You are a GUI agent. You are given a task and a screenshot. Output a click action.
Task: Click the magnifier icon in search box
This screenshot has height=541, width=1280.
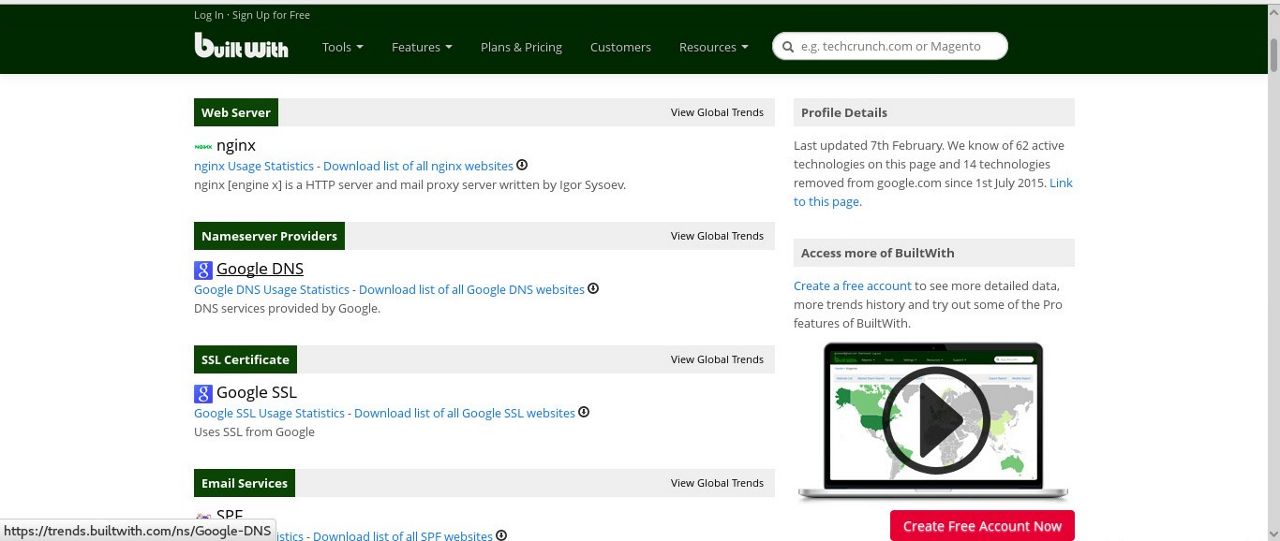(788, 47)
